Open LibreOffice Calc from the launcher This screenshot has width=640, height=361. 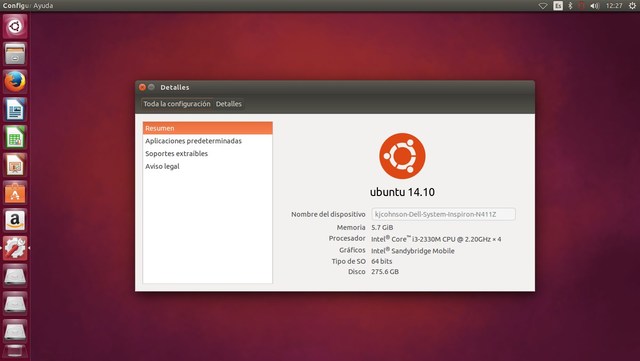(x=15, y=137)
